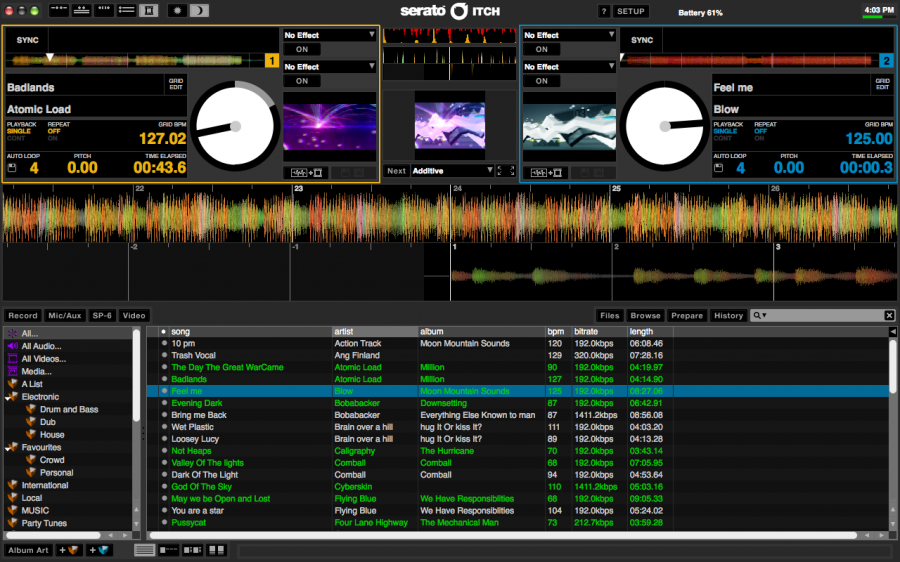Click GRID EDIT on deck 1
The height and width of the screenshot is (562, 900).
pyautogui.click(x=176, y=84)
